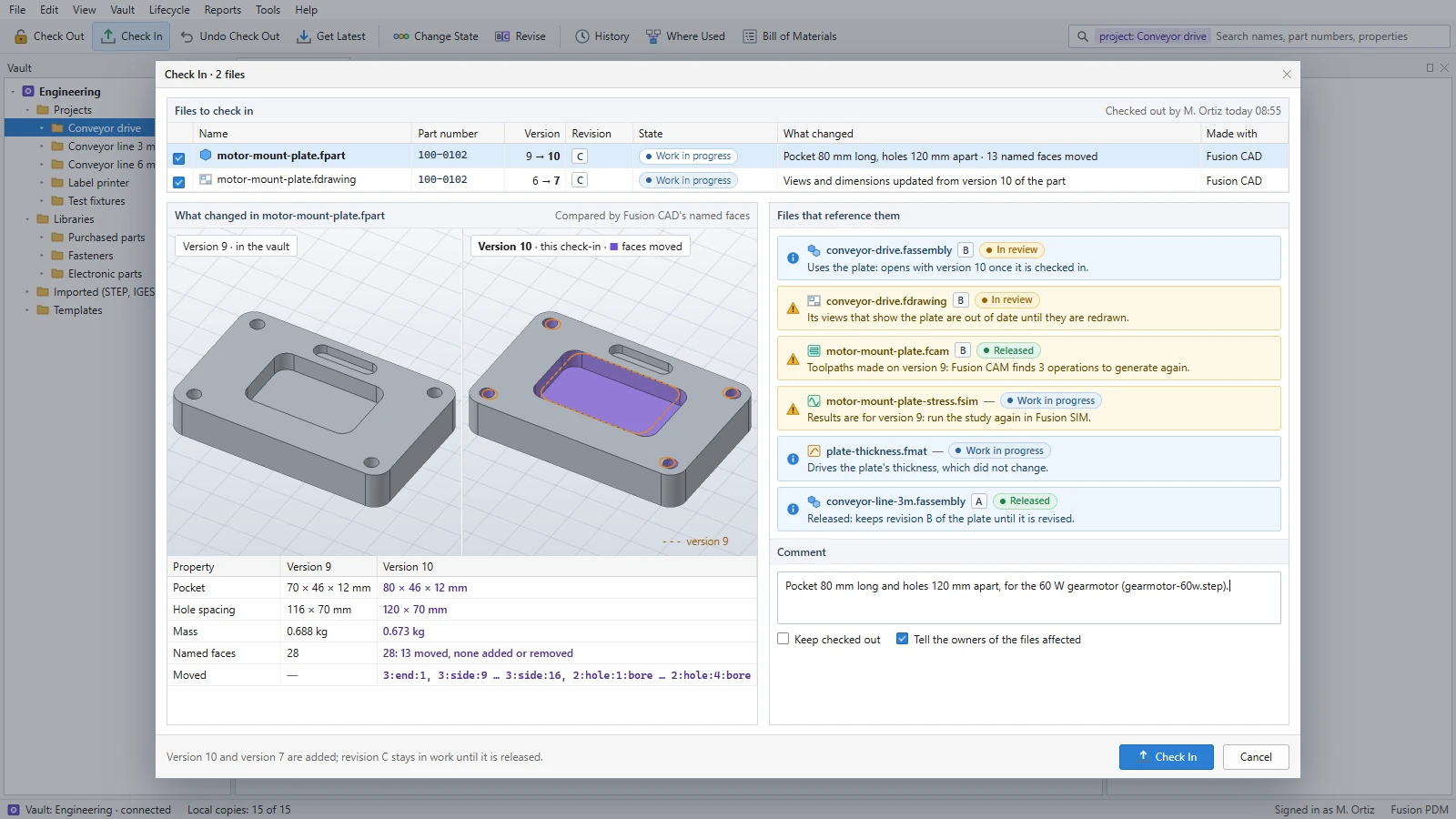Click in the Comment text box
Screen dimensions: 1456x819
pos(1028,598)
